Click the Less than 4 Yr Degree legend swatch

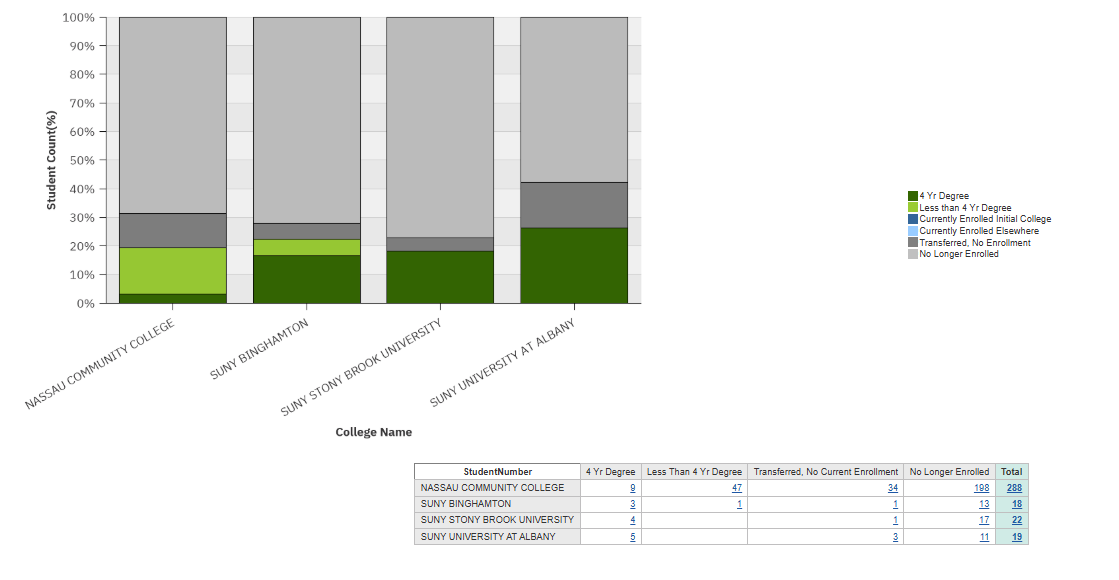(x=913, y=208)
